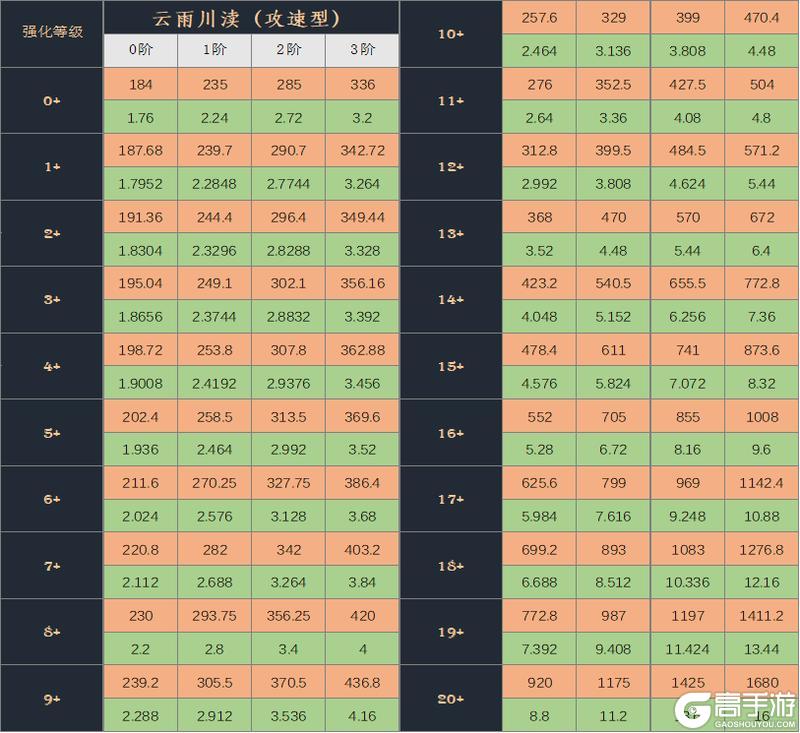The image size is (800, 733).
Task: Click the cell showing 4.624
Action: click(x=687, y=184)
